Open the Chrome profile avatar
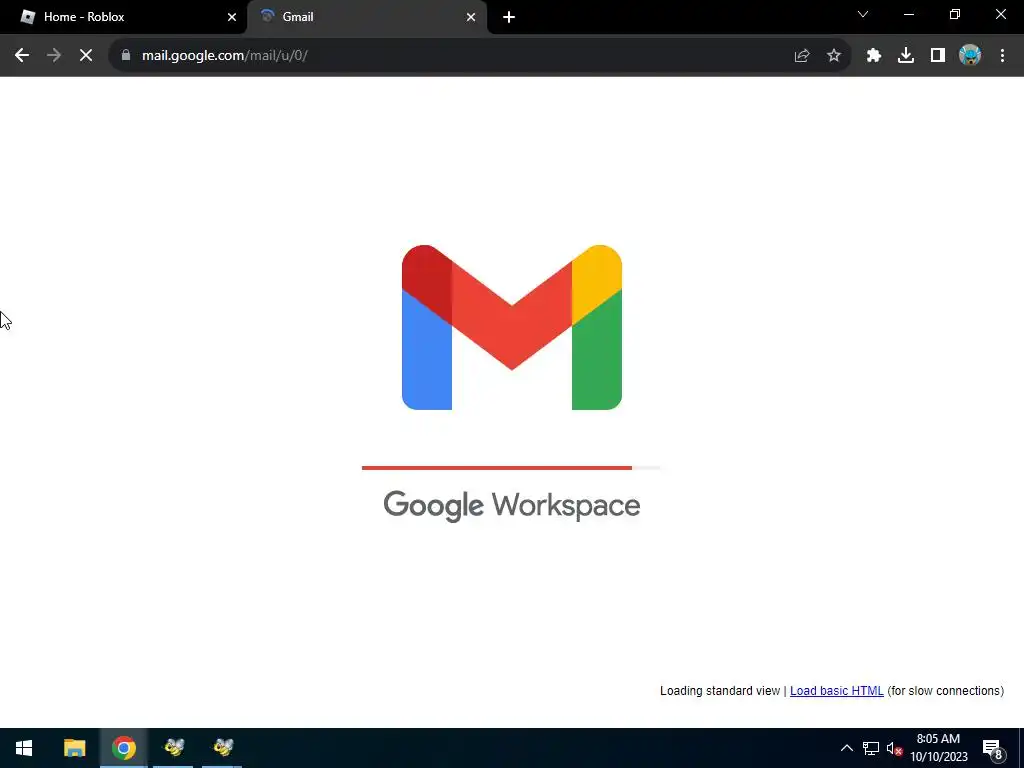Viewport: 1024px width, 768px height. [970, 56]
